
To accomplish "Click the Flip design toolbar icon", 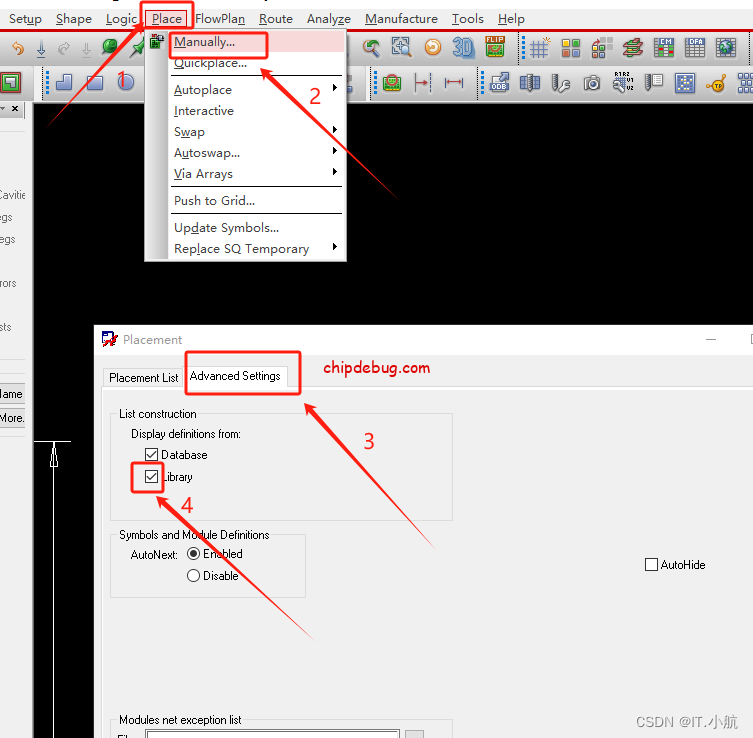I will [494, 47].
